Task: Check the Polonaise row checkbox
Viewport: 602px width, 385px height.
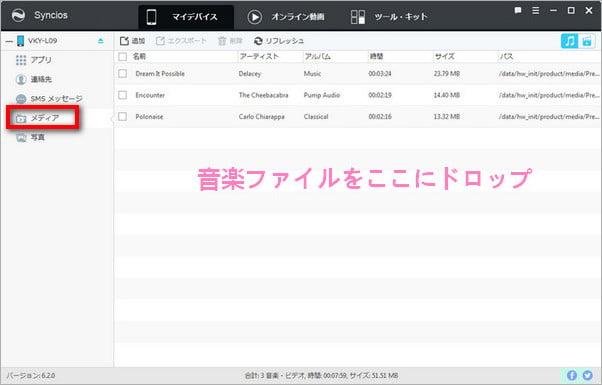Action: click(x=122, y=116)
